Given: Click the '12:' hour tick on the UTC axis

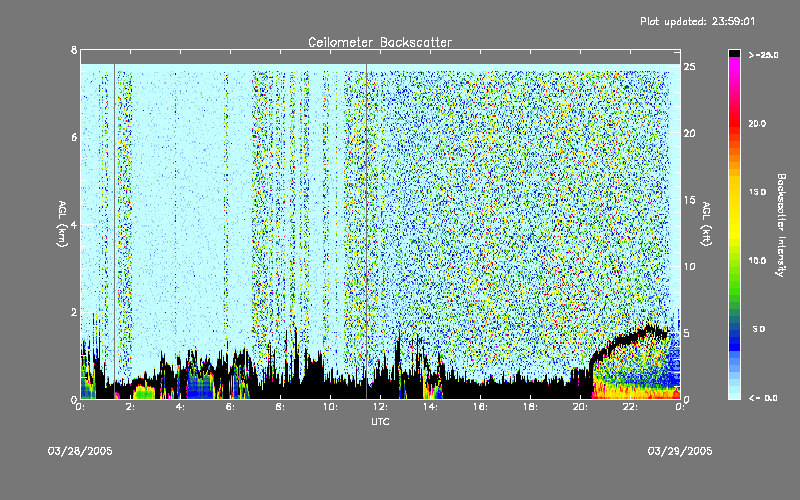Looking at the screenshot, I should coord(380,407).
